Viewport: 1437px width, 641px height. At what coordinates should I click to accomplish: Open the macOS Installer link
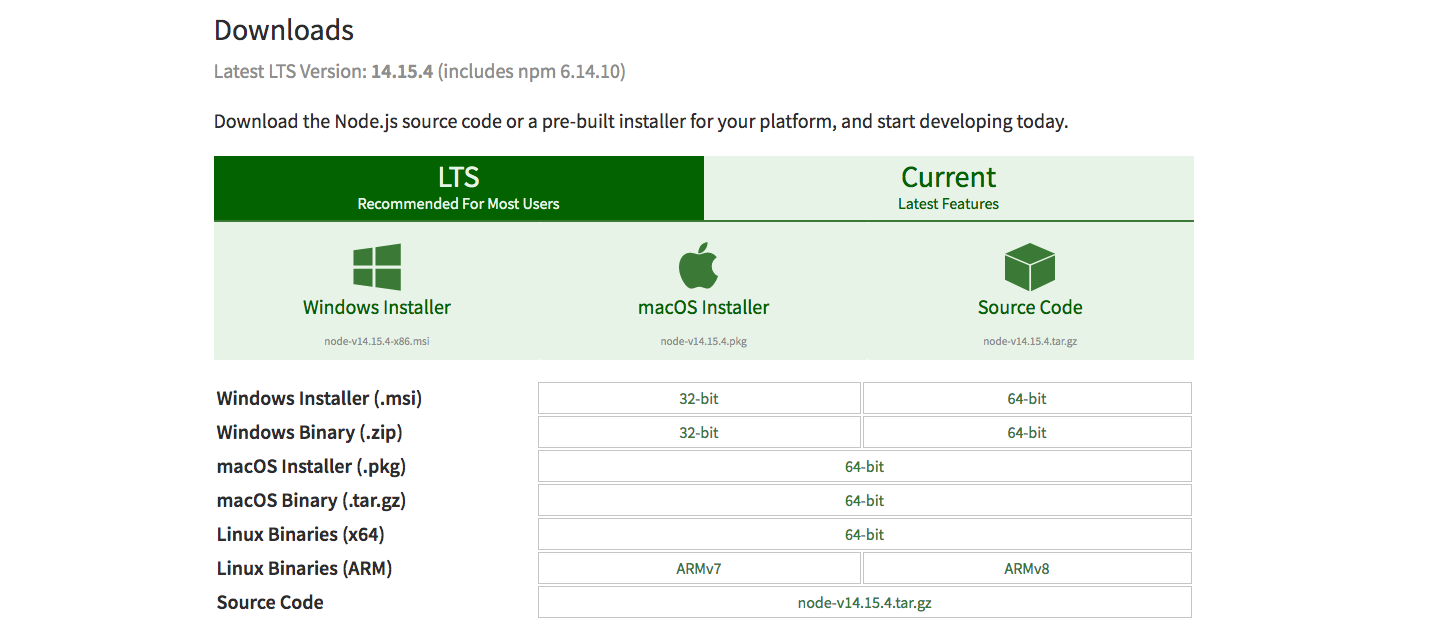point(704,307)
